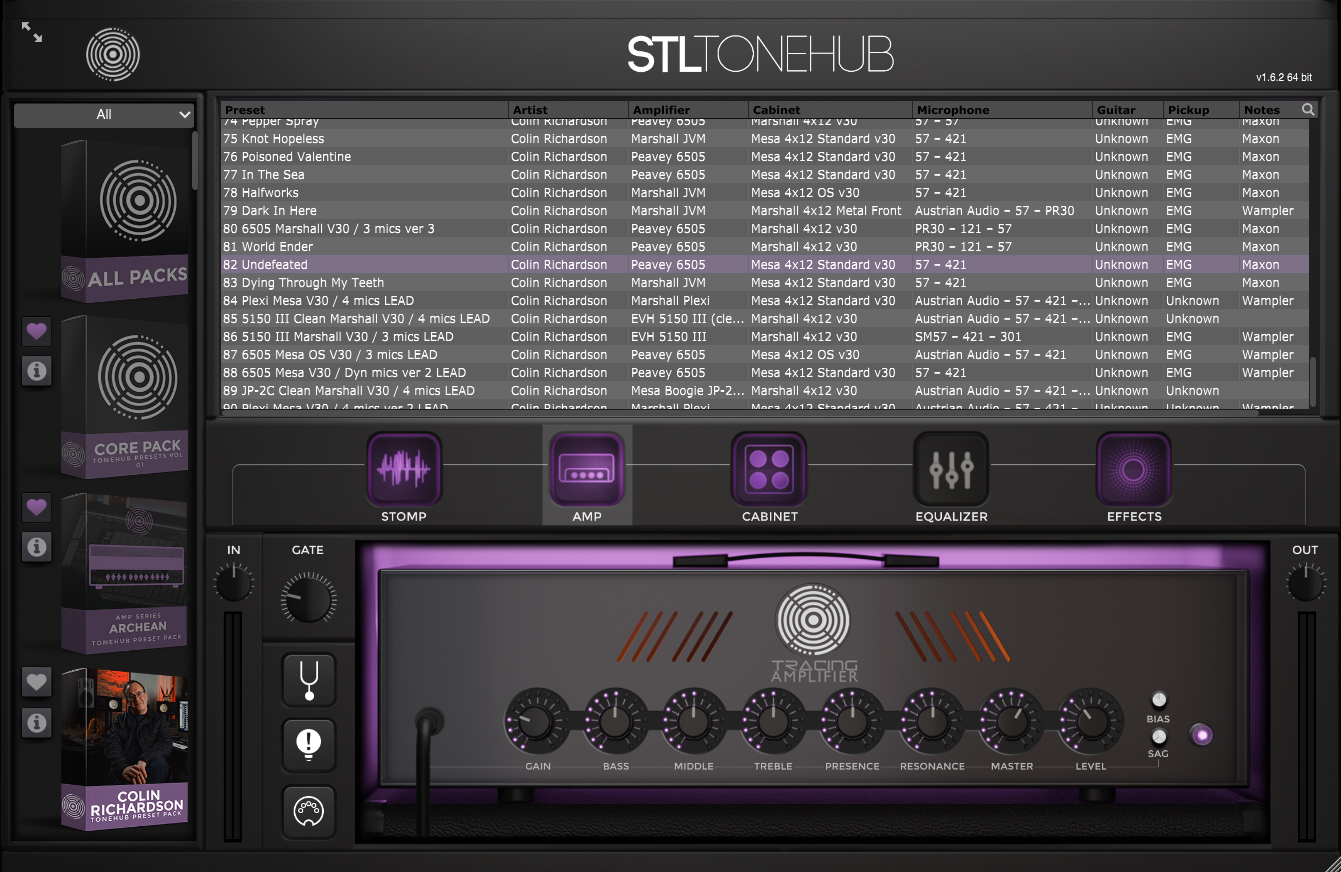Open the All category filter dropdown

click(103, 114)
